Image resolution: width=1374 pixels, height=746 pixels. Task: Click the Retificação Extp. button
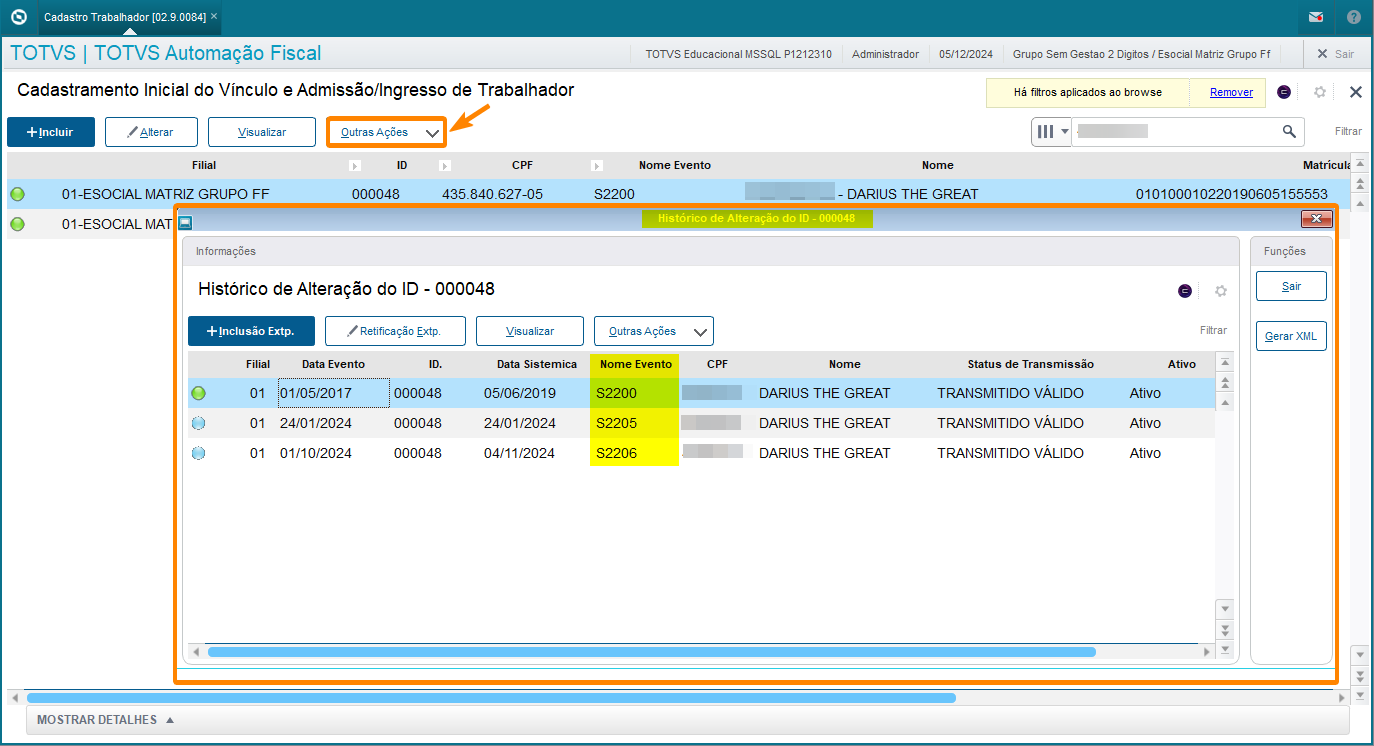pos(395,331)
